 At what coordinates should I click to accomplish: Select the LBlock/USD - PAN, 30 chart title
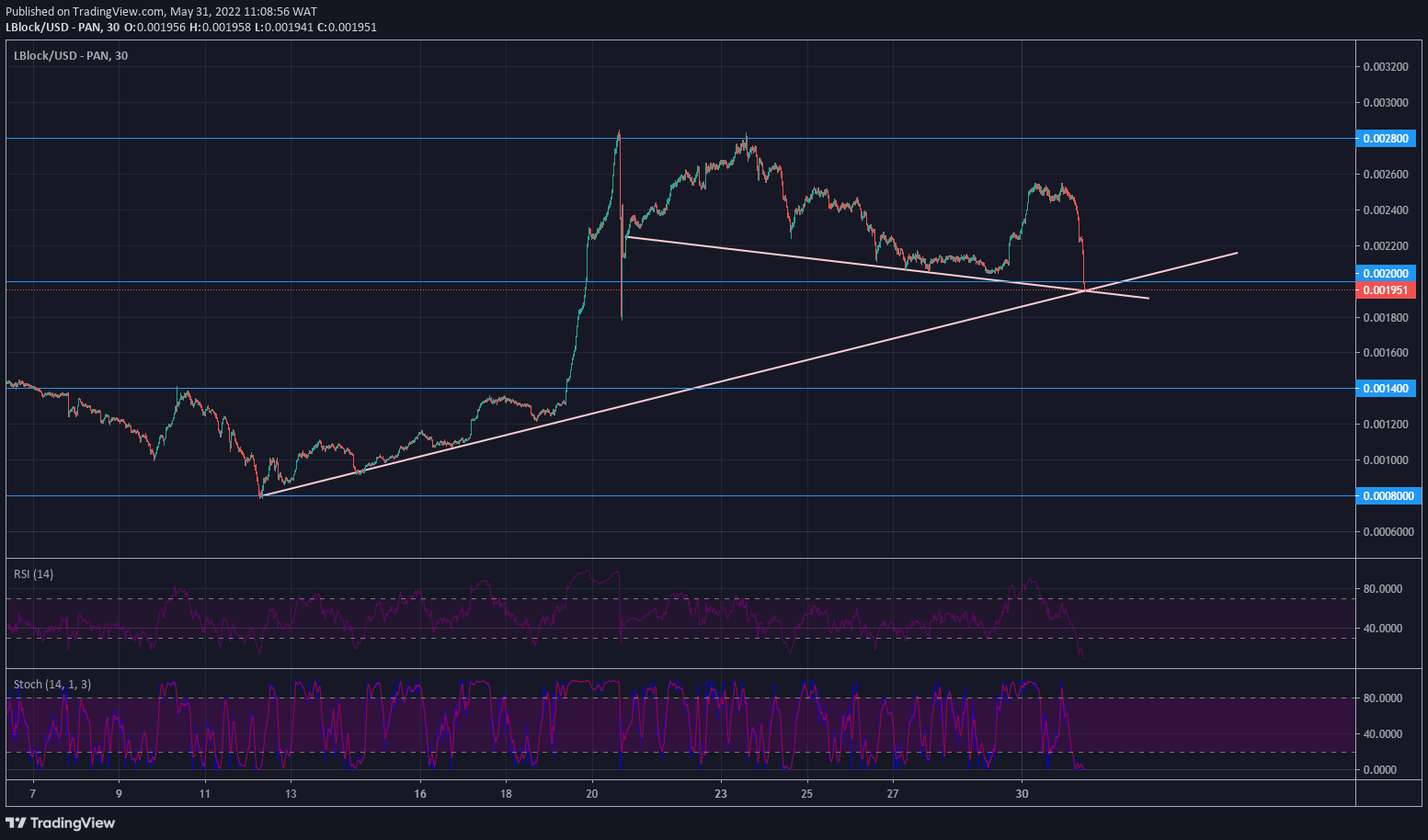click(x=71, y=56)
